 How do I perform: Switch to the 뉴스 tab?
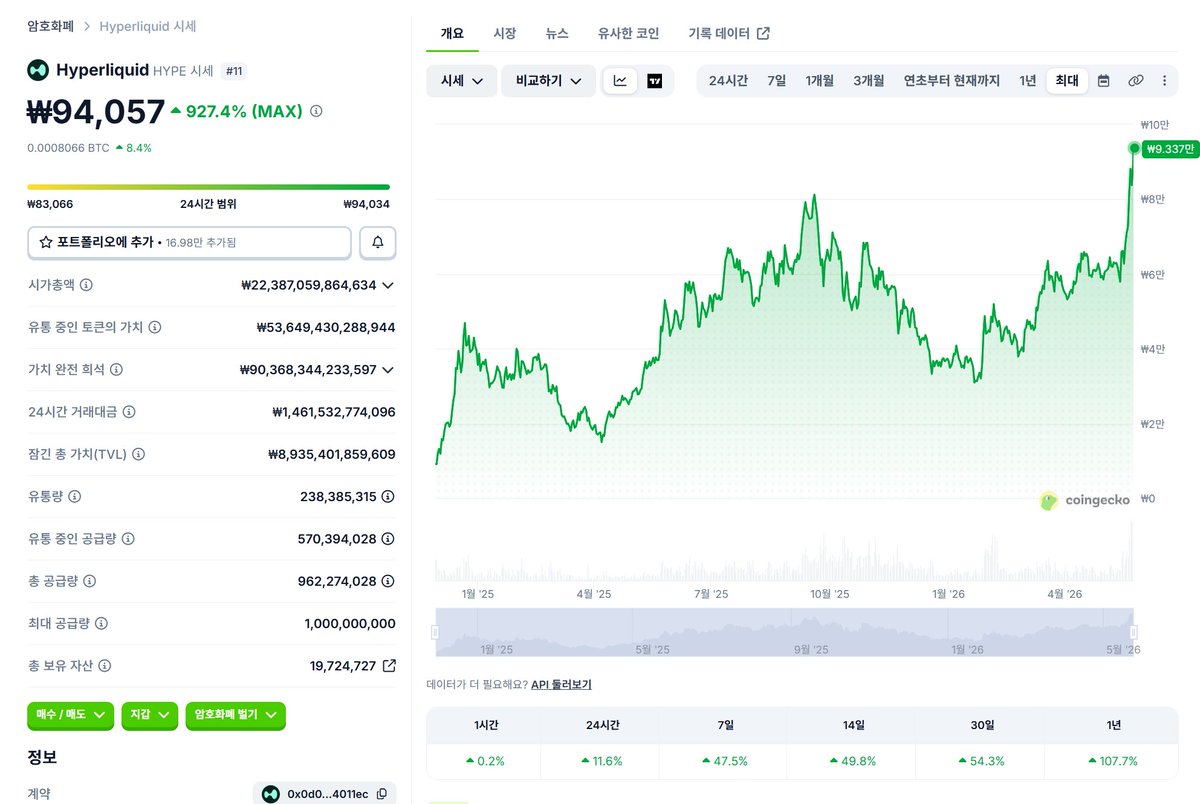557,33
